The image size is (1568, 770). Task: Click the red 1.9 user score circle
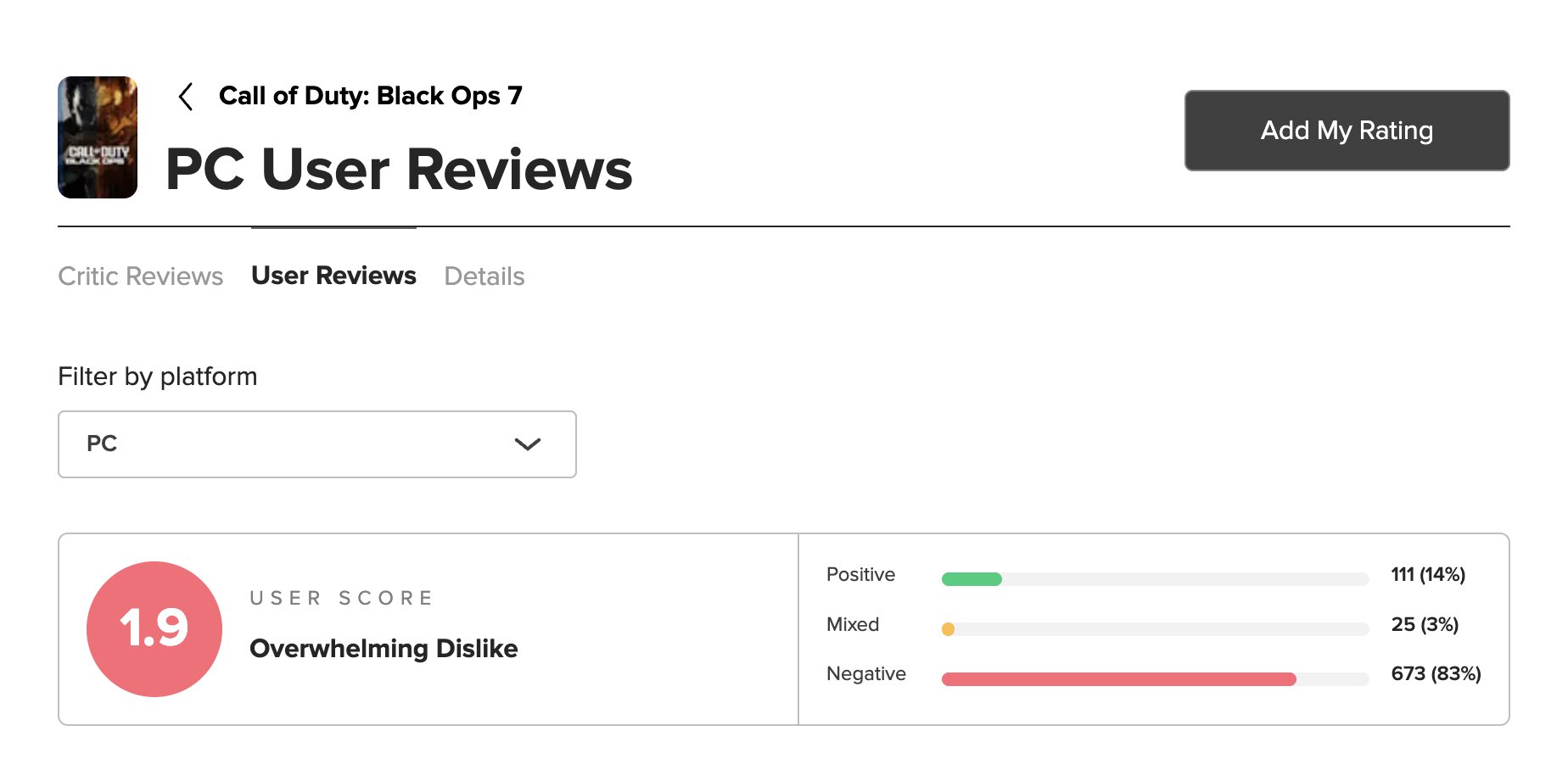click(x=154, y=629)
